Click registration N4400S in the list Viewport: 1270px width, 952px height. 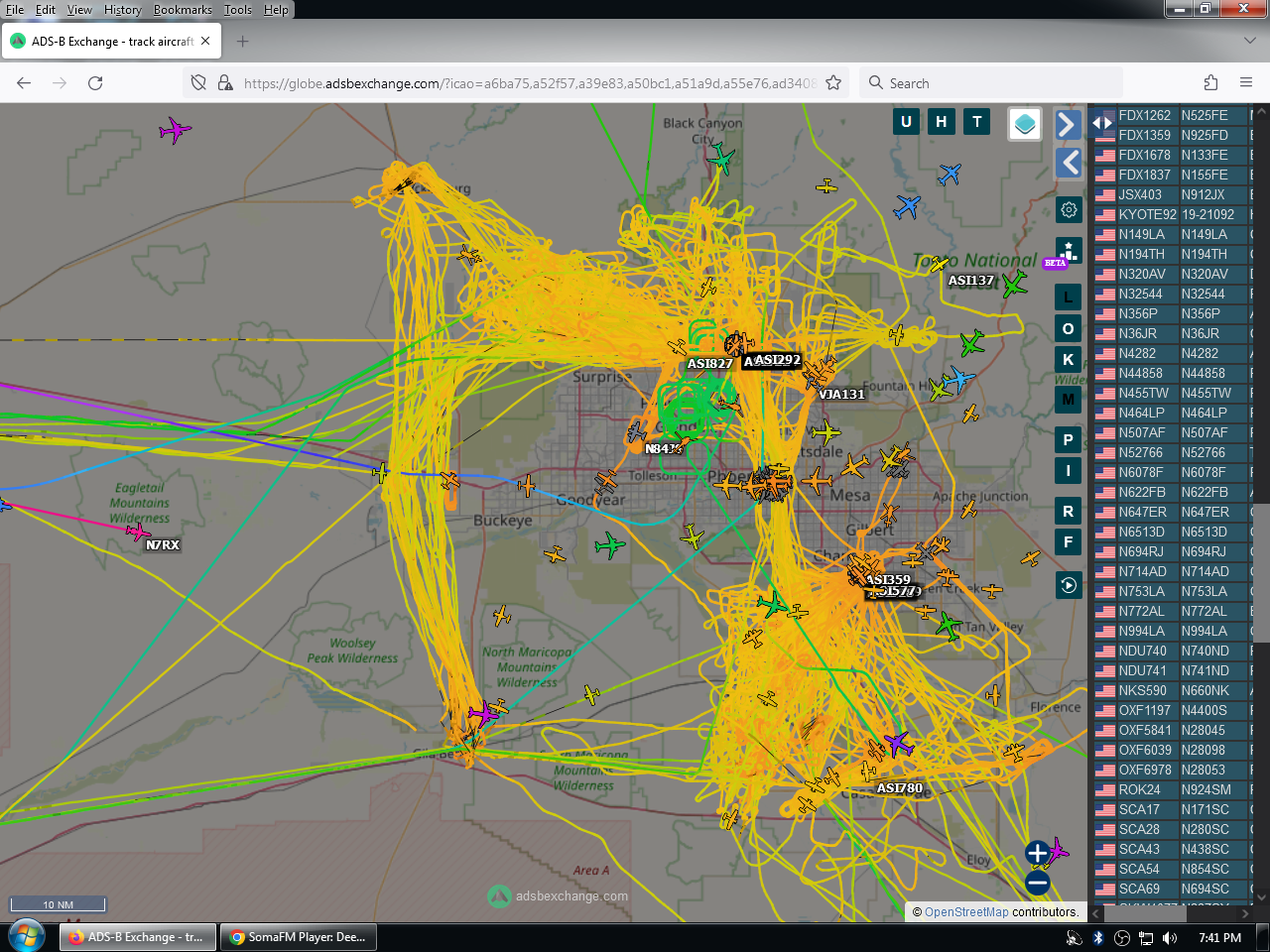pyautogui.click(x=1205, y=710)
